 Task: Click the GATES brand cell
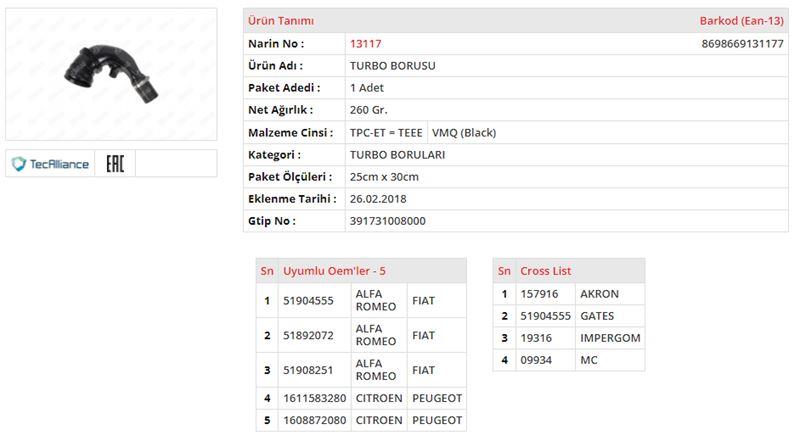[597, 316]
